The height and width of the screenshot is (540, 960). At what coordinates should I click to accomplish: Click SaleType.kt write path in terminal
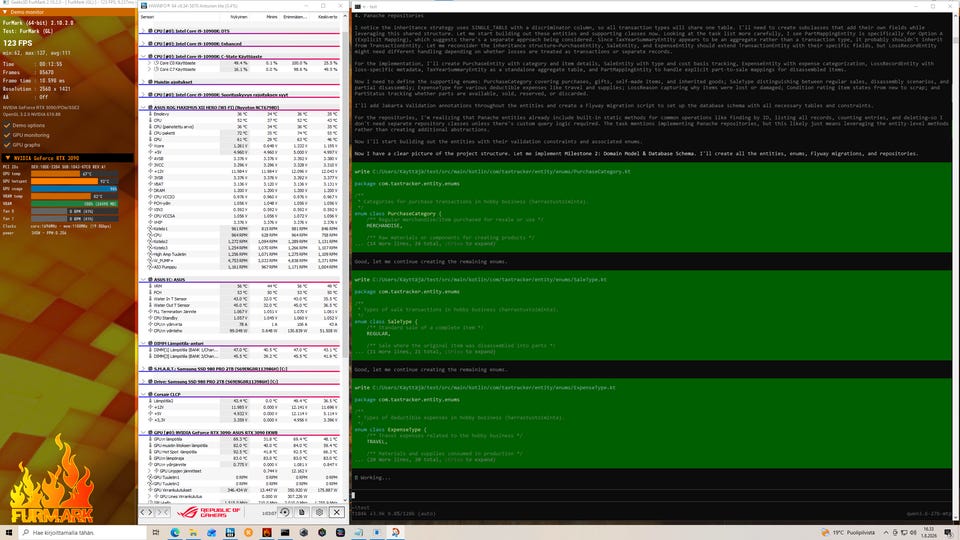[x=489, y=279]
